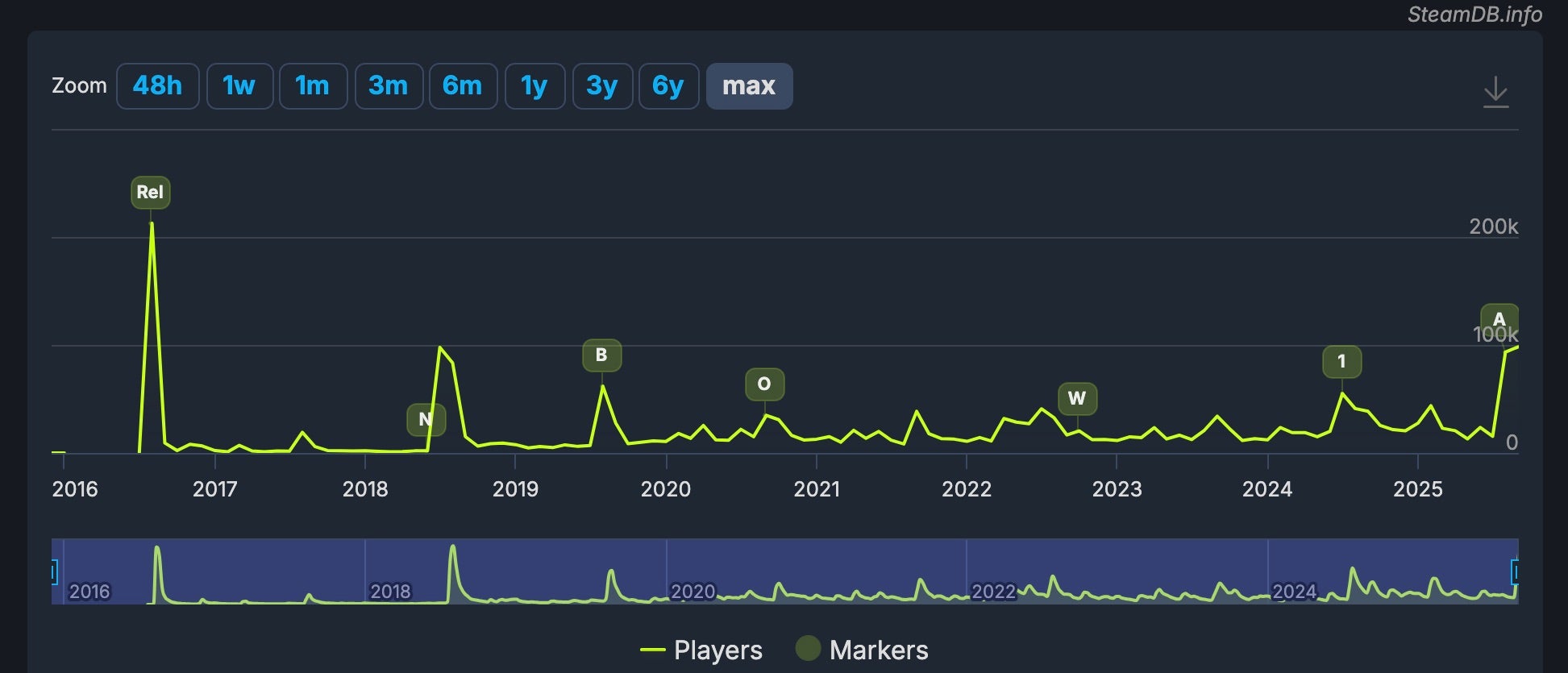Click the 1 marker in 2024

pos(1341,362)
